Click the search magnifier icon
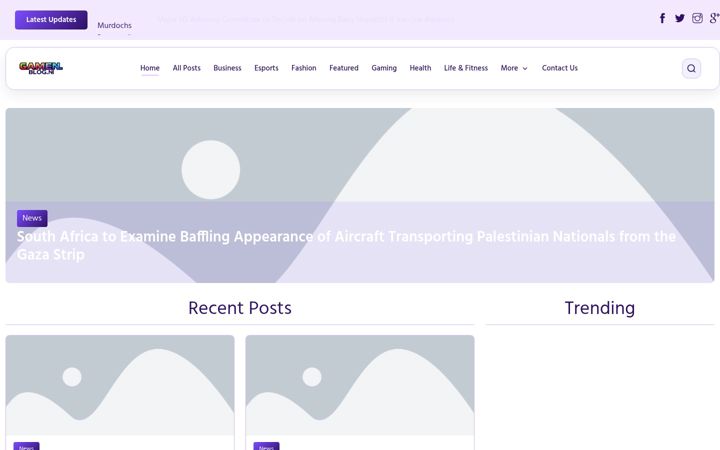The width and height of the screenshot is (720, 450). pos(691,68)
